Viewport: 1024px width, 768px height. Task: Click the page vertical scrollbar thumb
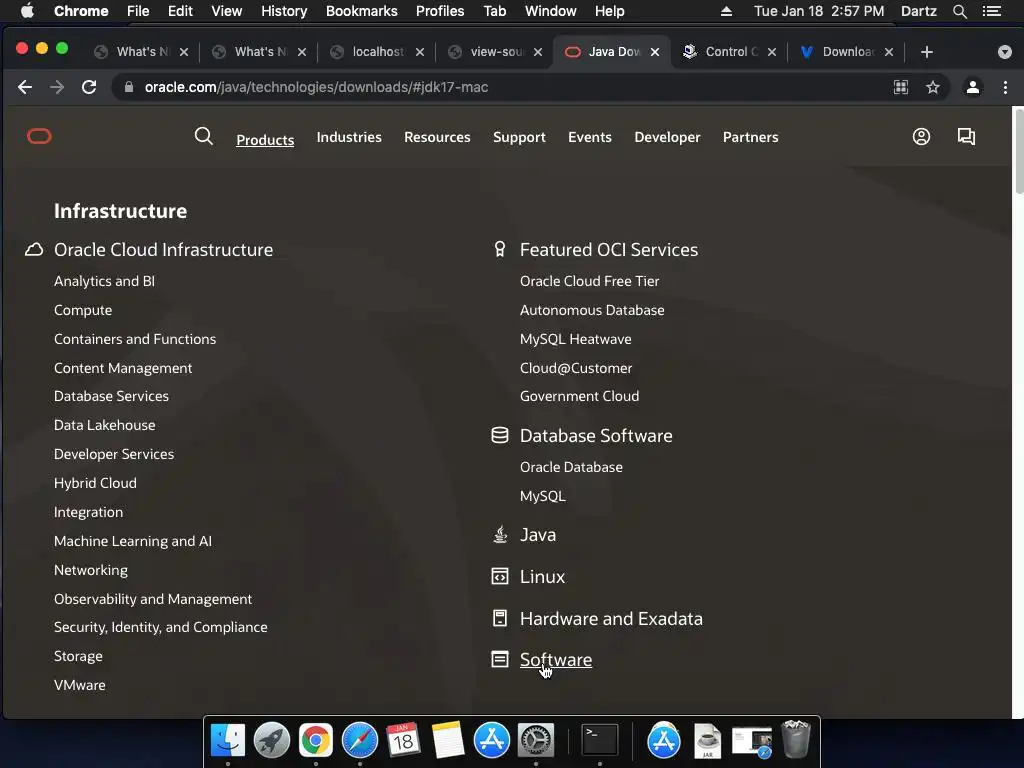coord(1019,150)
